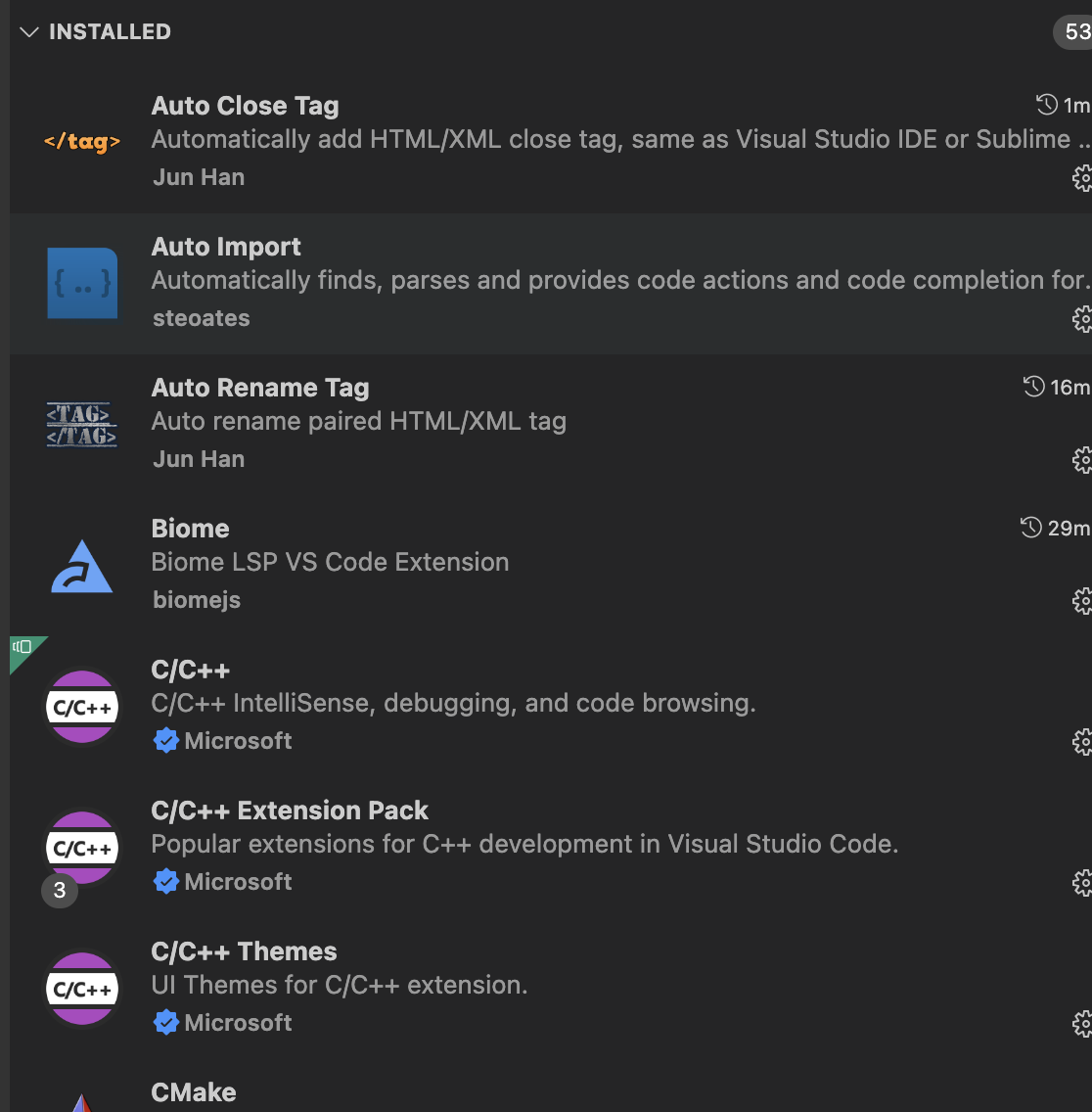1092x1112 pixels.
Task: Click the Jun Han publisher under Auto Rename Tag
Action: click(199, 459)
